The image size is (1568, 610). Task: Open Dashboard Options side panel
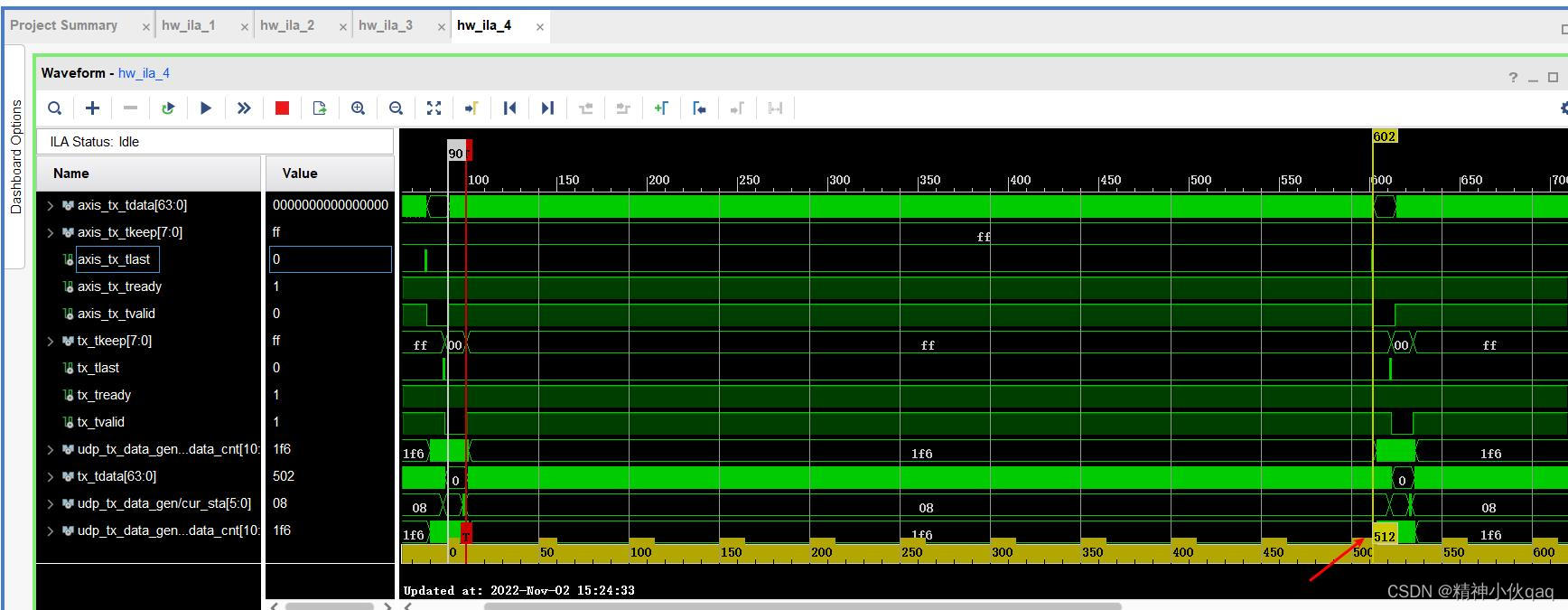(15, 156)
